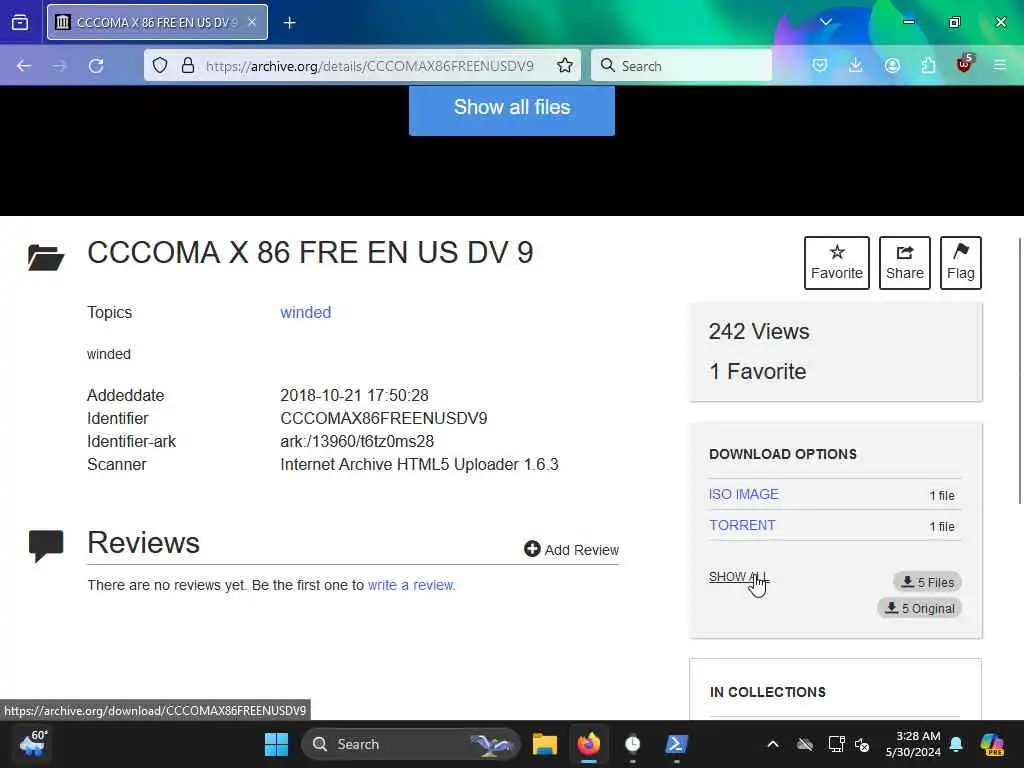Viewport: 1024px width, 768px height.
Task: Open a new browser tab
Action: pos(289,23)
